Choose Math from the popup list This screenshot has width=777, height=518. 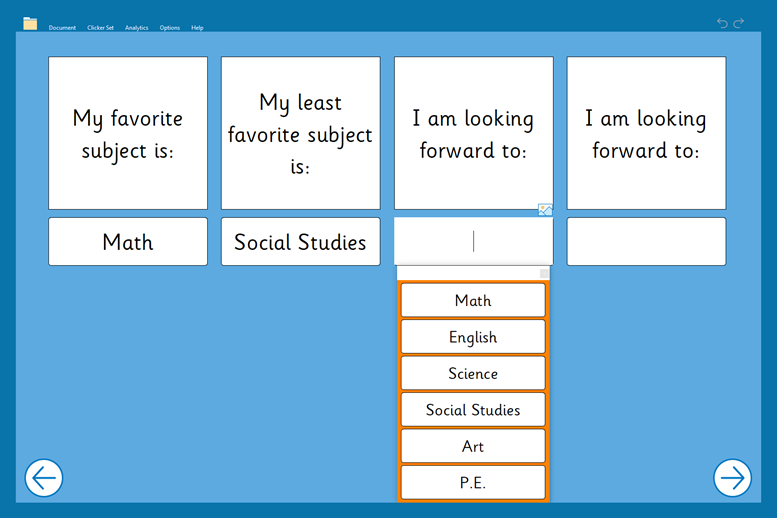pos(473,300)
